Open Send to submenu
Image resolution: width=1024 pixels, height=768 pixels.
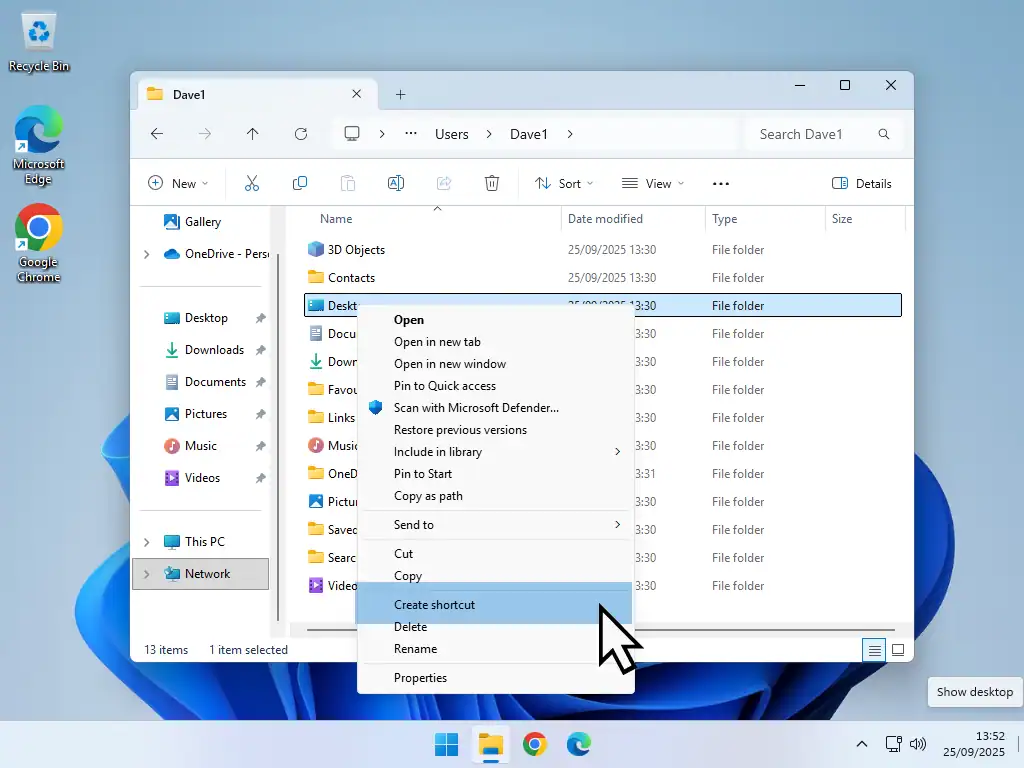[495, 525]
